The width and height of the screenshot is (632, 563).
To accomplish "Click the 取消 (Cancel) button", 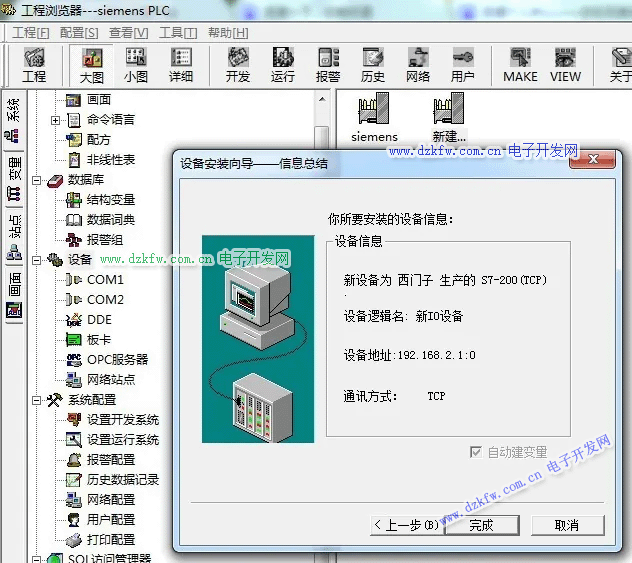I will pos(566,525).
